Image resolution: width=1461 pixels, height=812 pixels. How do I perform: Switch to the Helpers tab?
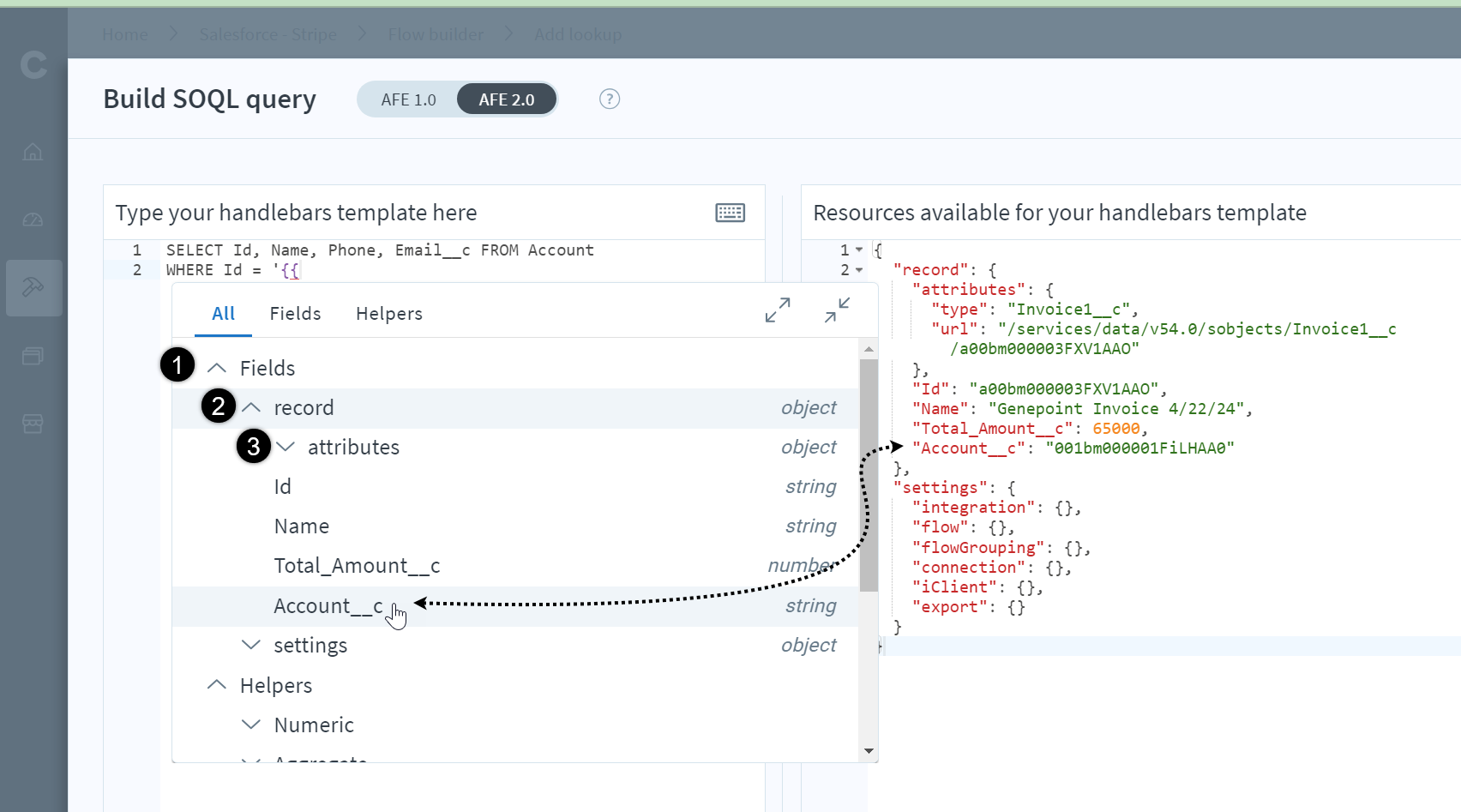pyautogui.click(x=388, y=313)
